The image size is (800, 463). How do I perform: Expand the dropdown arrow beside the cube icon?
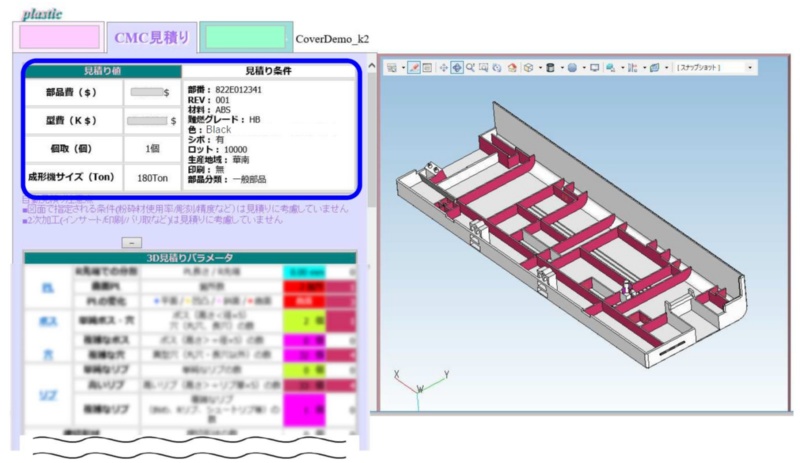(x=538, y=68)
